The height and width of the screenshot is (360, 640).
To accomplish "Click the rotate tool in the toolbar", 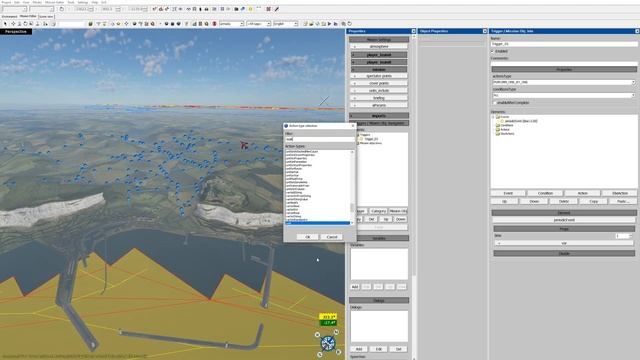I will 25,24.
